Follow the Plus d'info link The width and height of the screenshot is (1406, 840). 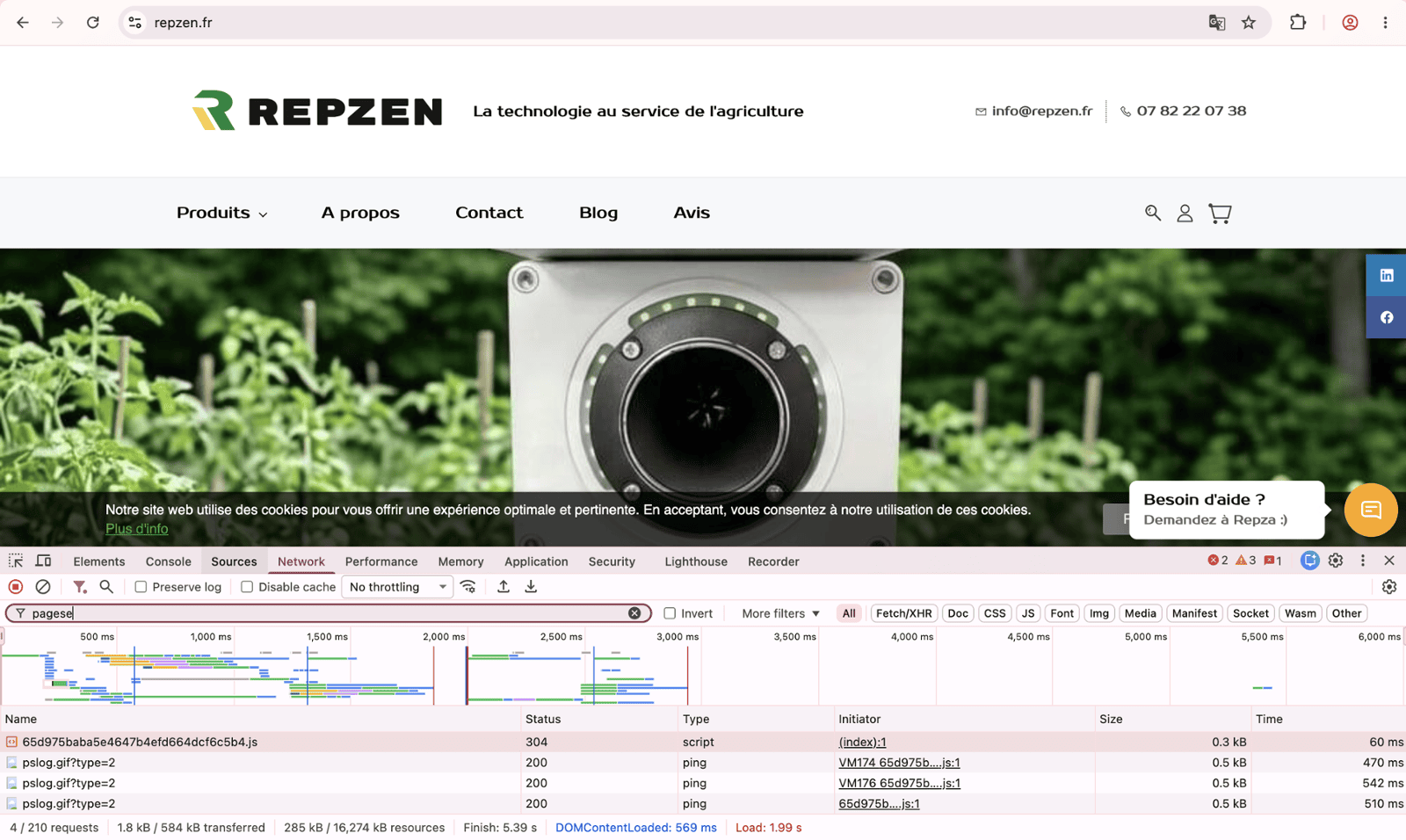137,529
